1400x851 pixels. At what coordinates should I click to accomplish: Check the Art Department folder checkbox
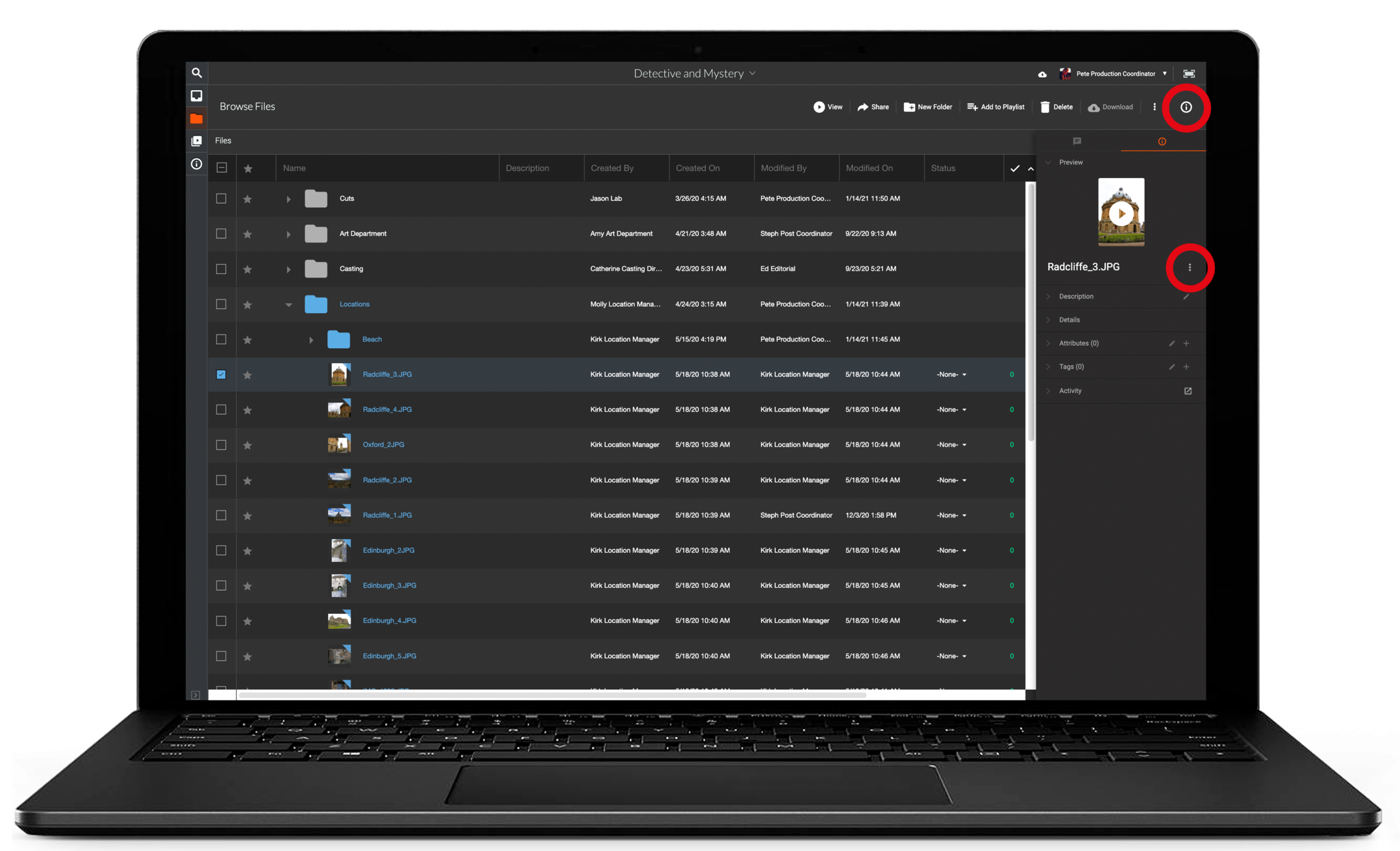(x=221, y=233)
